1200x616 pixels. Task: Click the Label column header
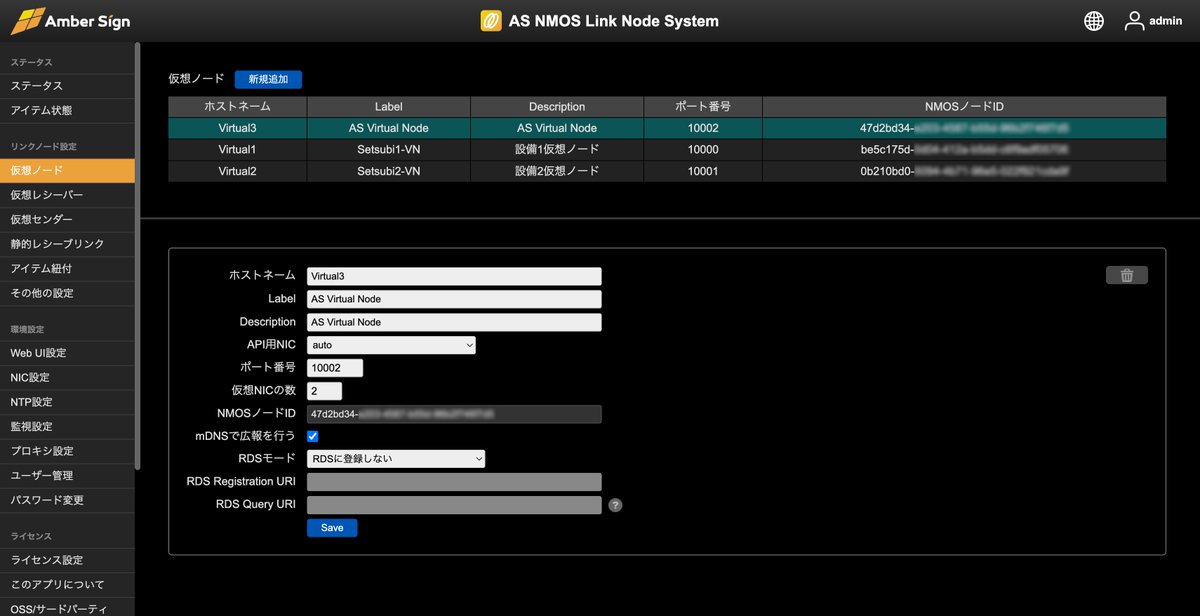(389, 106)
